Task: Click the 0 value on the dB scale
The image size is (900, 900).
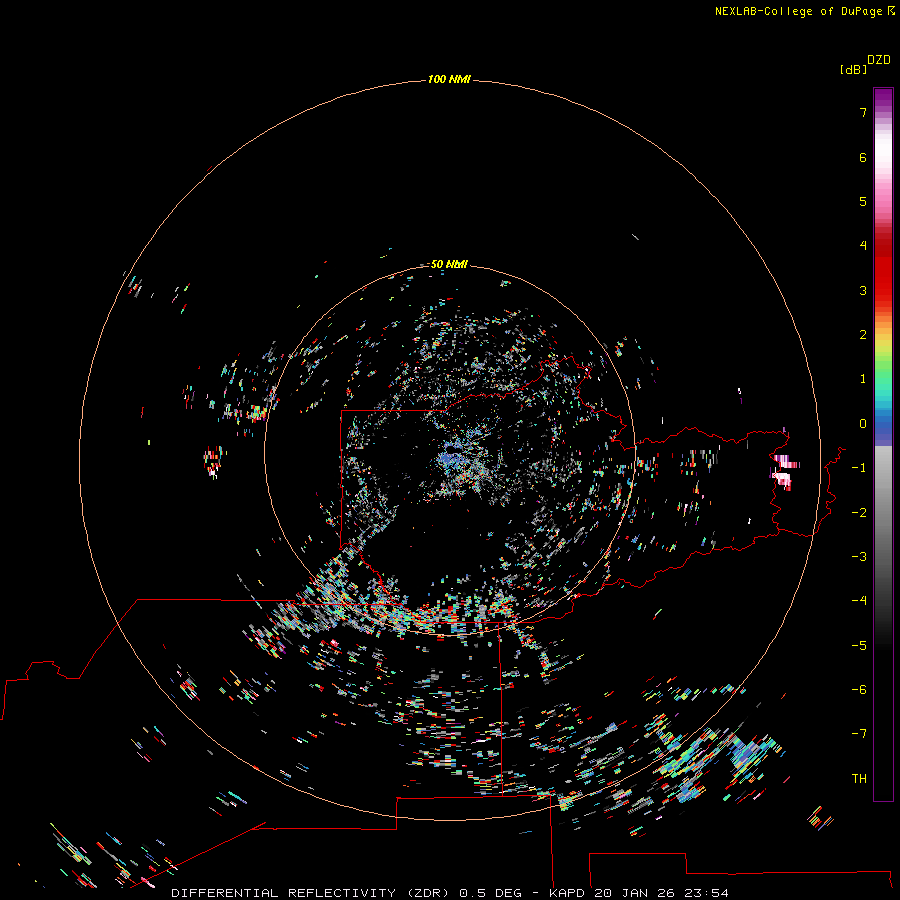Action: 863,424
